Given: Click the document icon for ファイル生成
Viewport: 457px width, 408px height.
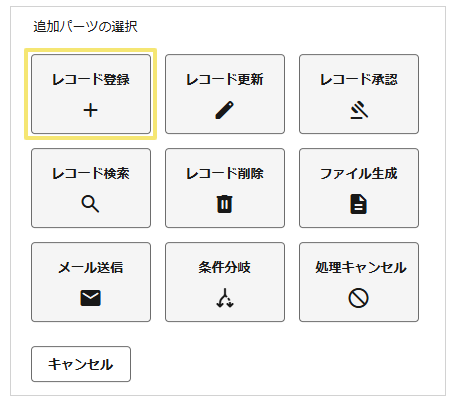Looking at the screenshot, I should 359,204.
